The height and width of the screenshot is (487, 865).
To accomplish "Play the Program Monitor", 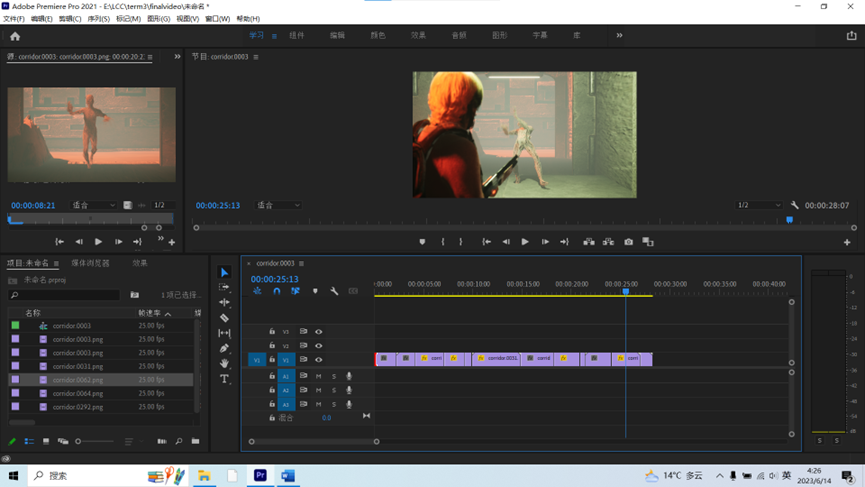I will coord(525,242).
